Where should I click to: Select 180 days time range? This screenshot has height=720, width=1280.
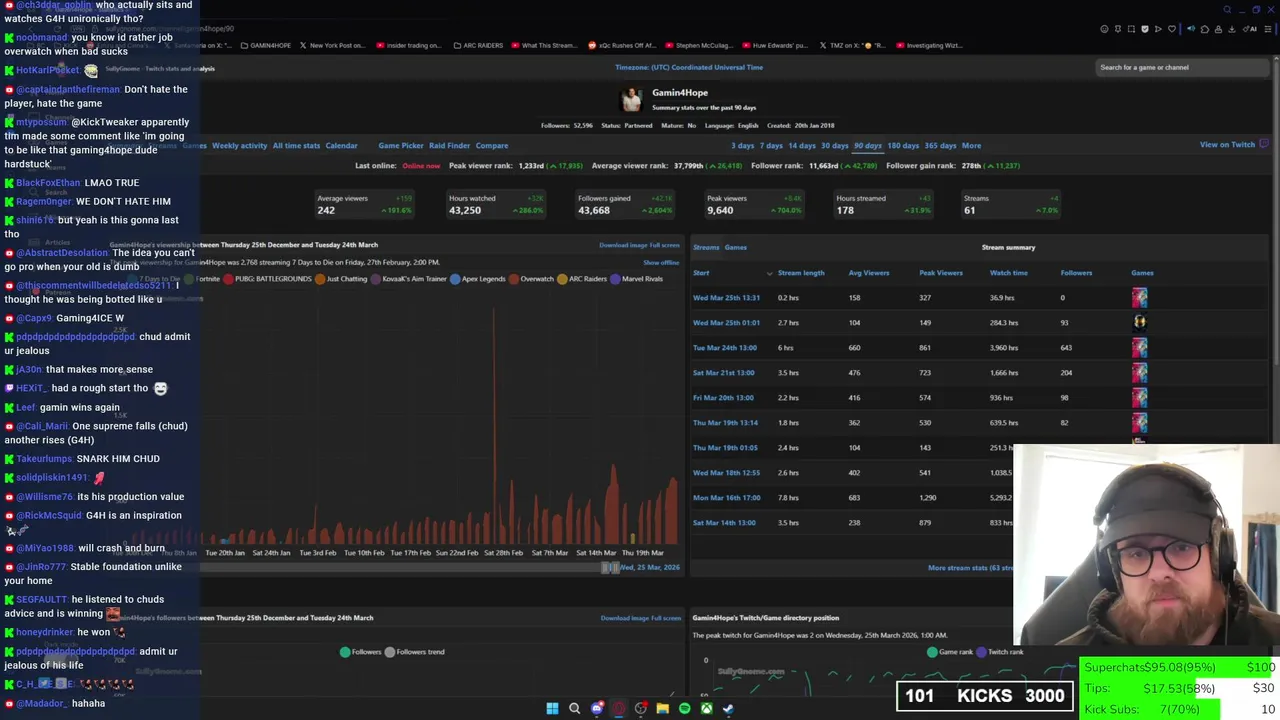903,145
